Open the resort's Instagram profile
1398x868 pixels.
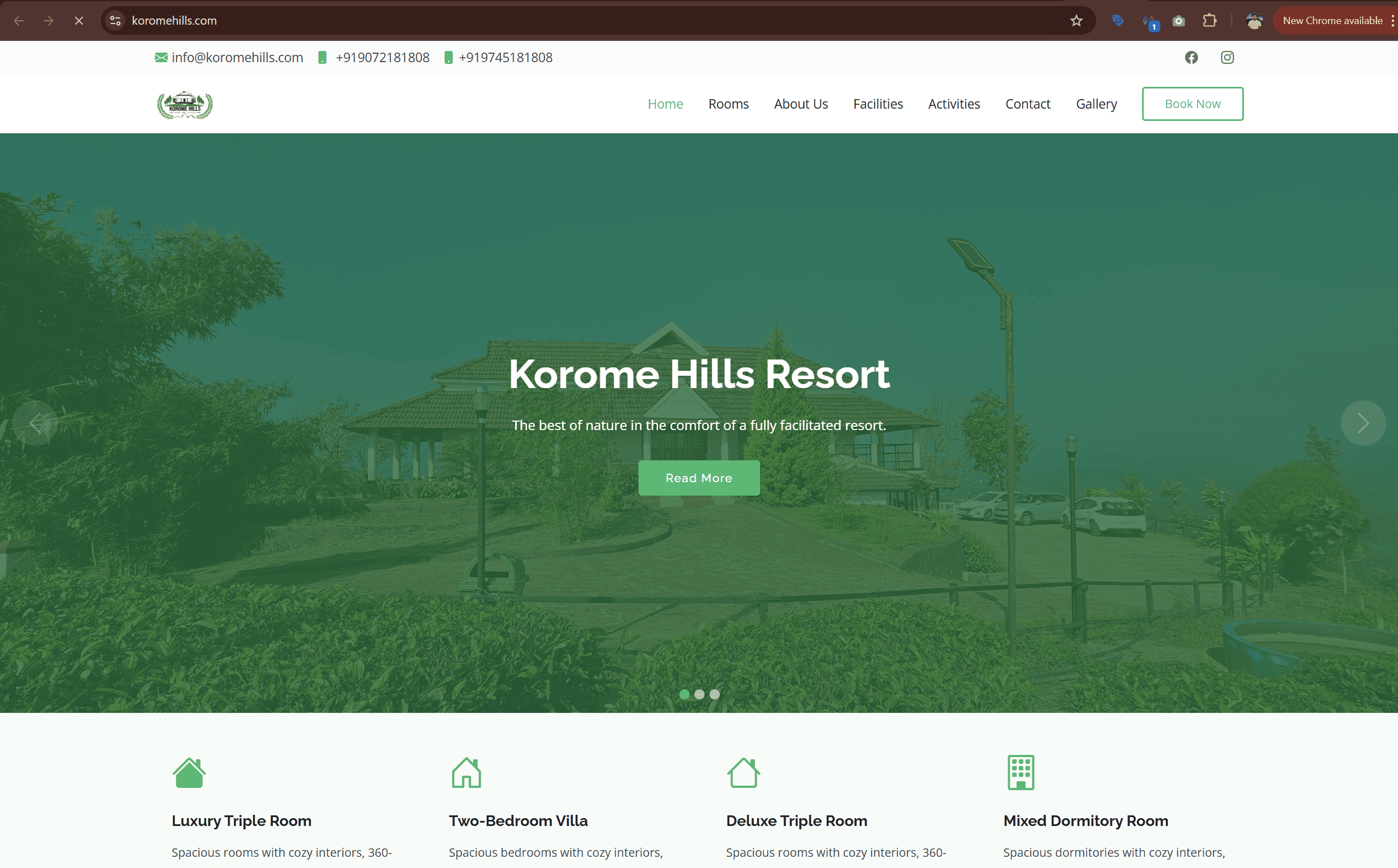coord(1227,58)
